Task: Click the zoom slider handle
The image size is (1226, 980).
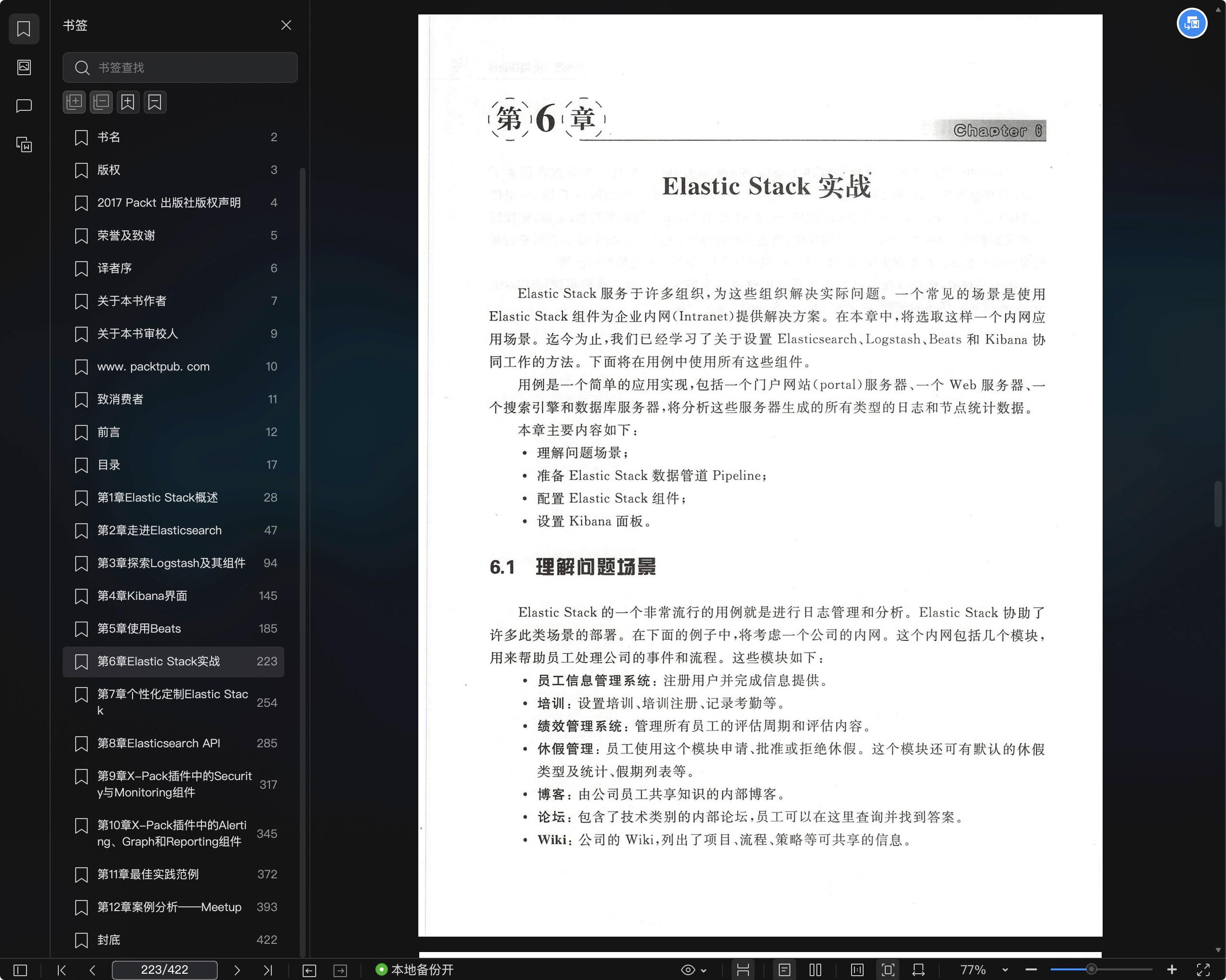Action: pyautogui.click(x=1091, y=969)
